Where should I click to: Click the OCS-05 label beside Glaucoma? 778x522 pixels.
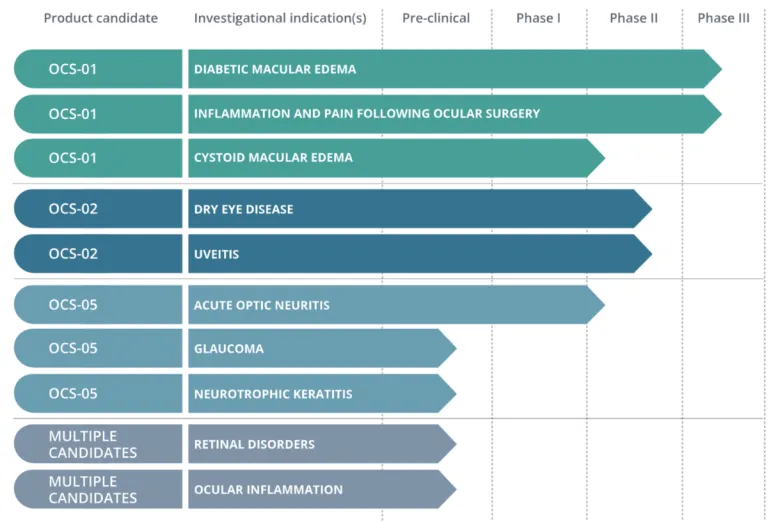97,349
